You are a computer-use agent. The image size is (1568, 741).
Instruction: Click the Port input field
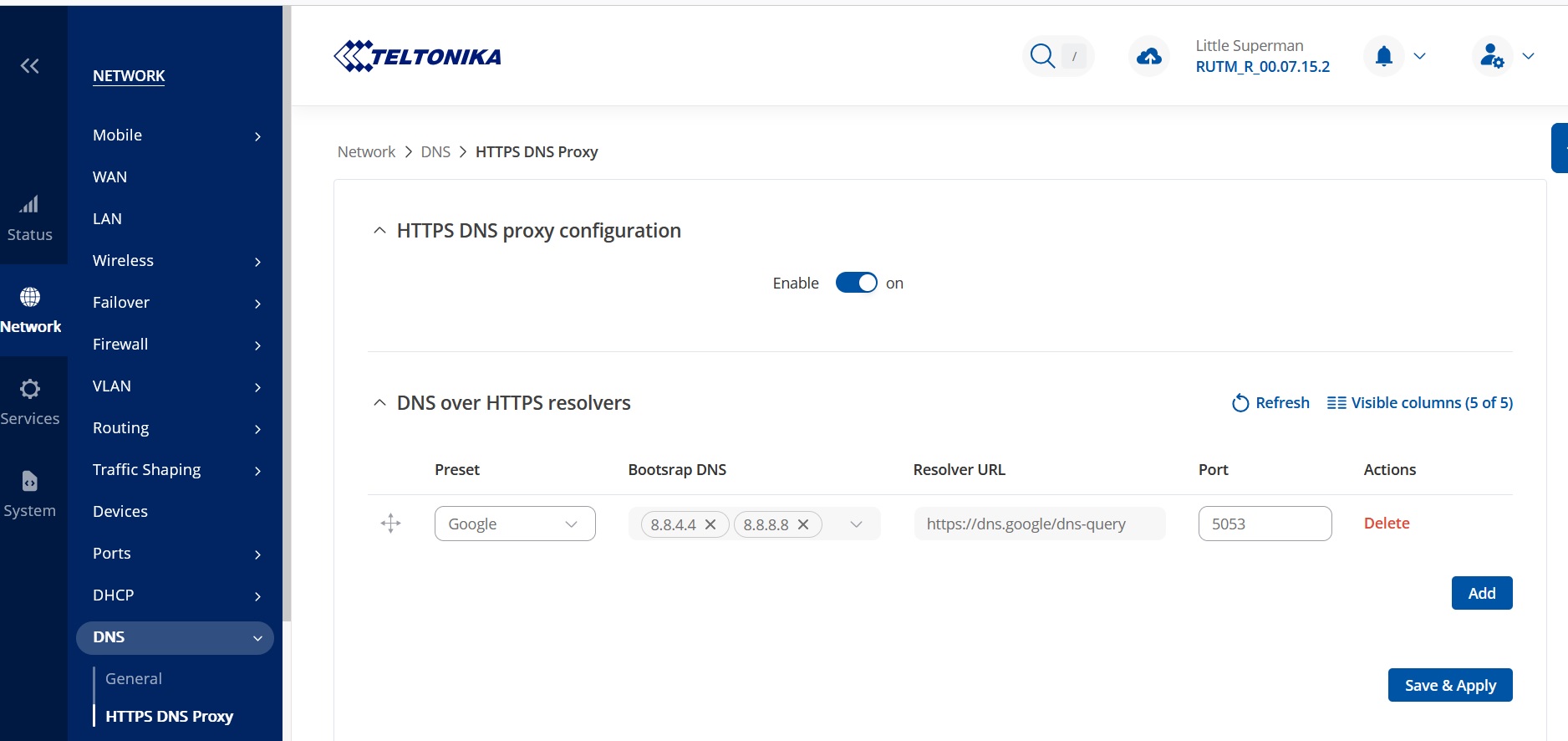[1264, 524]
